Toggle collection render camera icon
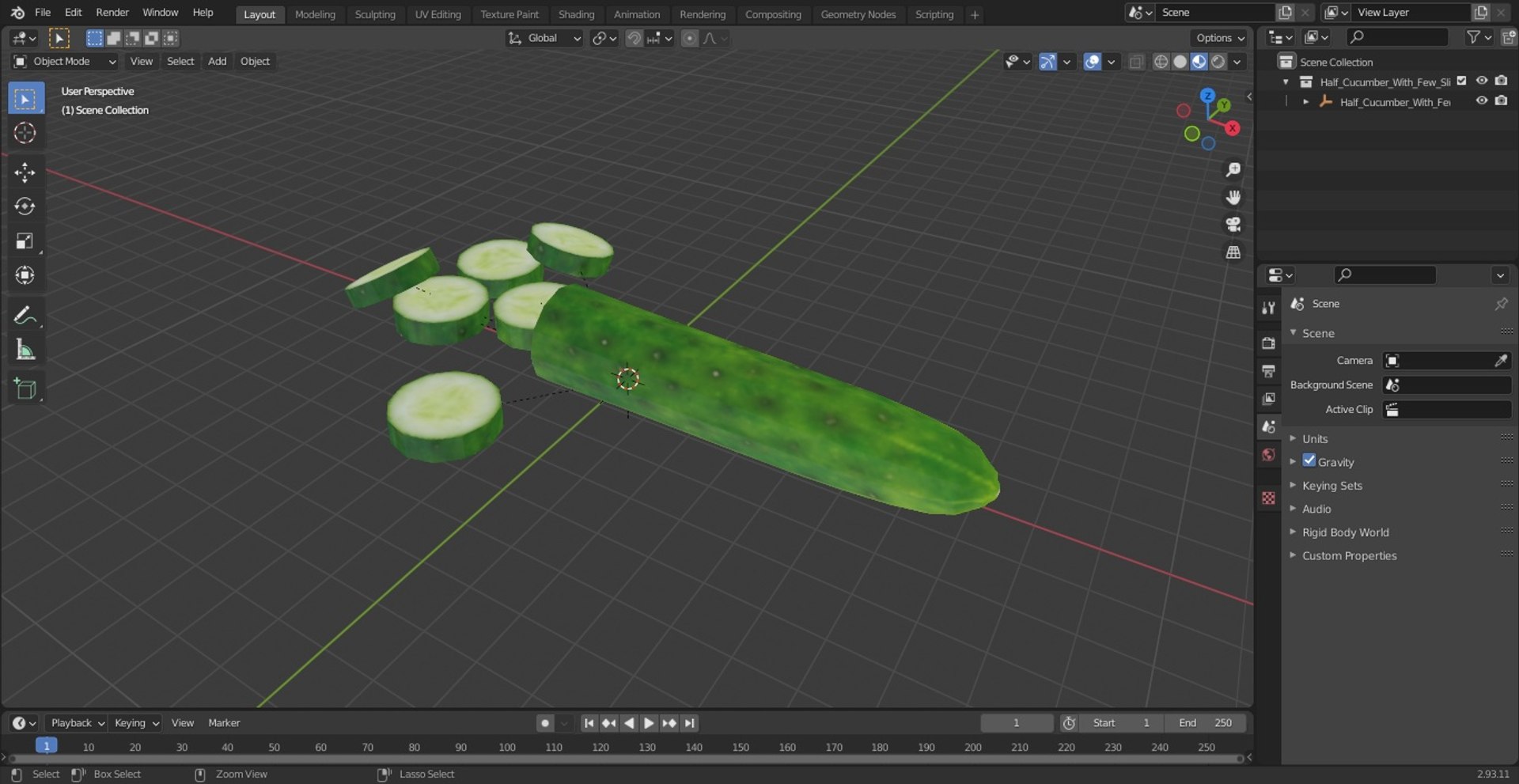Screen dimensions: 1519x784 pyautogui.click(x=1501, y=81)
